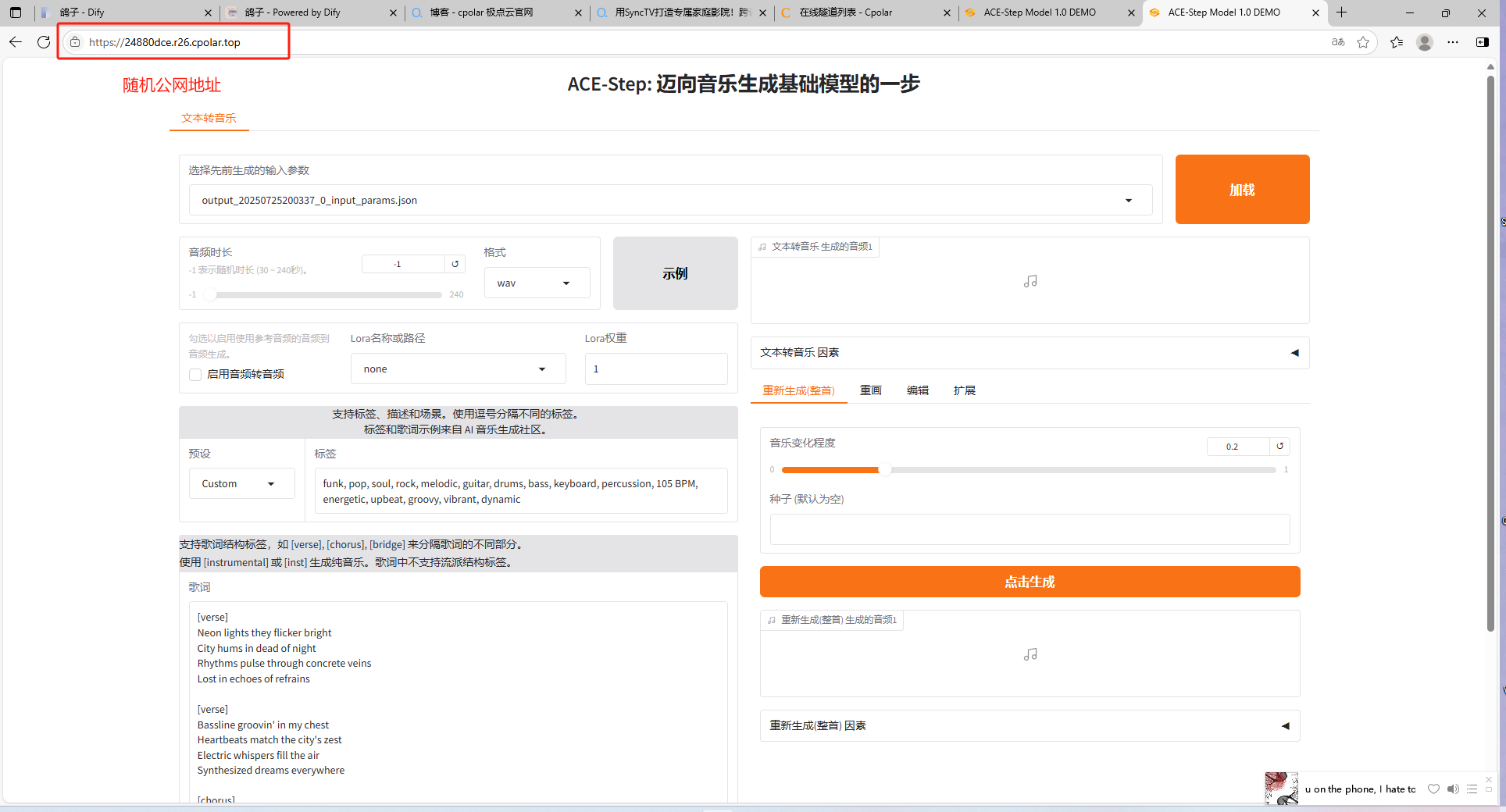Switch to the 扩展 tab
1506x812 pixels.
click(964, 390)
